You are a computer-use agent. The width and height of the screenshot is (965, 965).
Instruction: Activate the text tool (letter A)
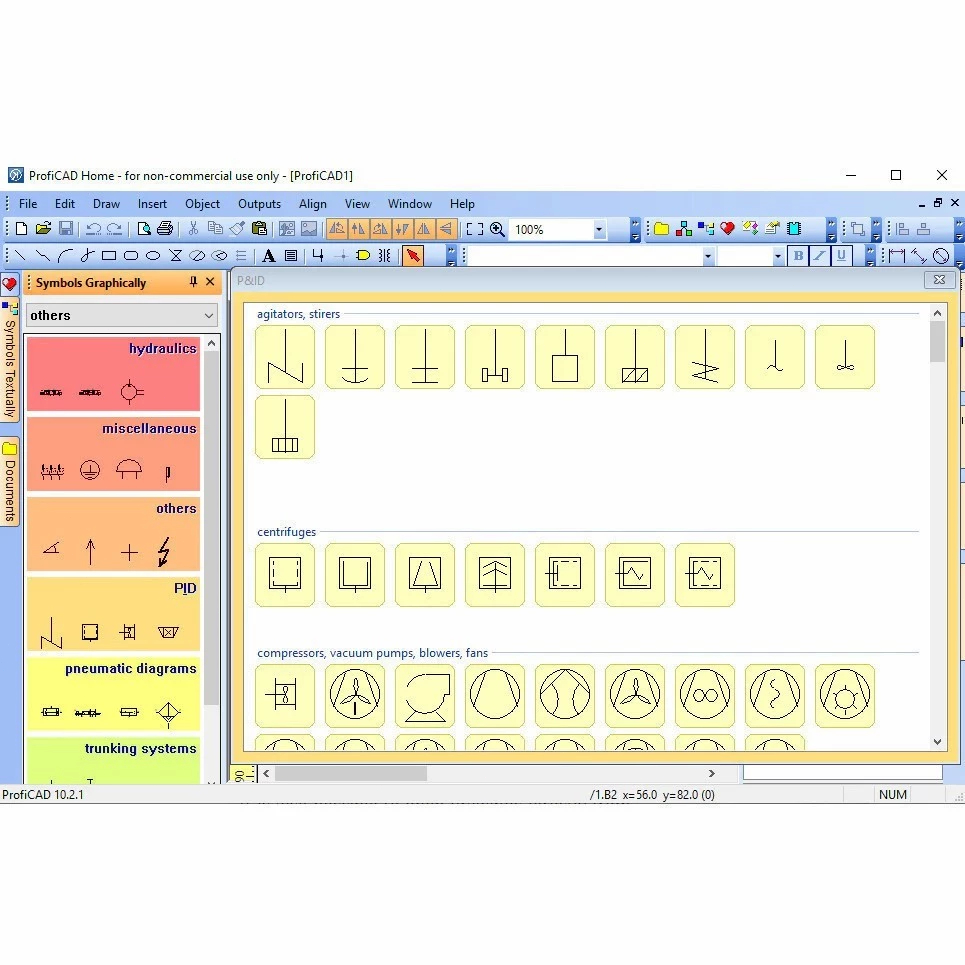pos(269,255)
